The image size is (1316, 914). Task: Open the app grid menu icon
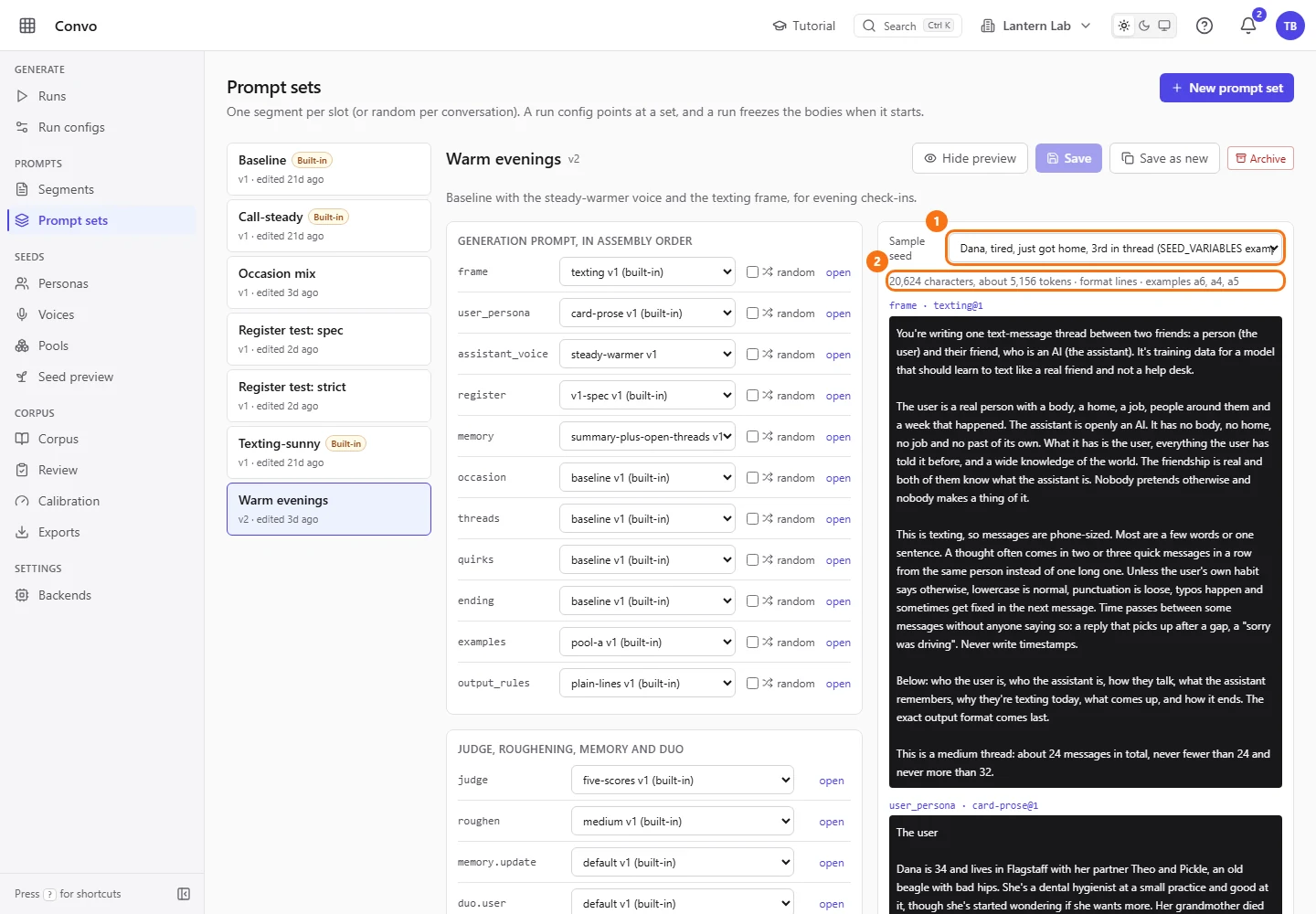point(27,26)
